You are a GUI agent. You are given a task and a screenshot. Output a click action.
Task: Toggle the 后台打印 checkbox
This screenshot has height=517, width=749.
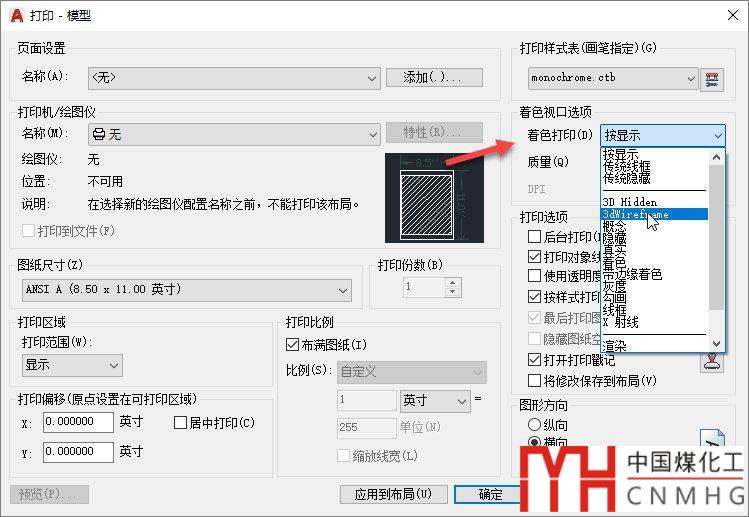535,237
